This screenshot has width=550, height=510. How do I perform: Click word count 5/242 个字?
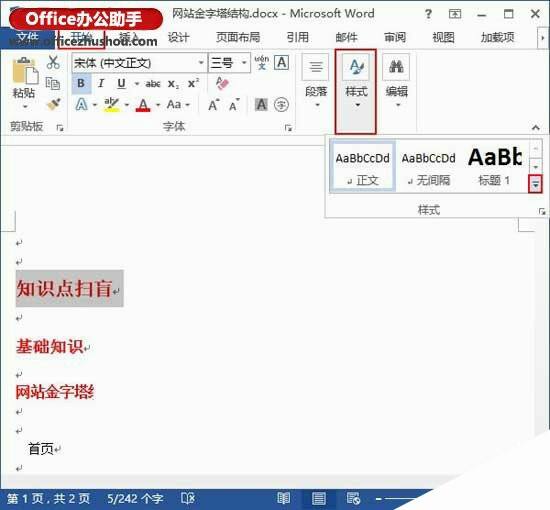[135, 498]
